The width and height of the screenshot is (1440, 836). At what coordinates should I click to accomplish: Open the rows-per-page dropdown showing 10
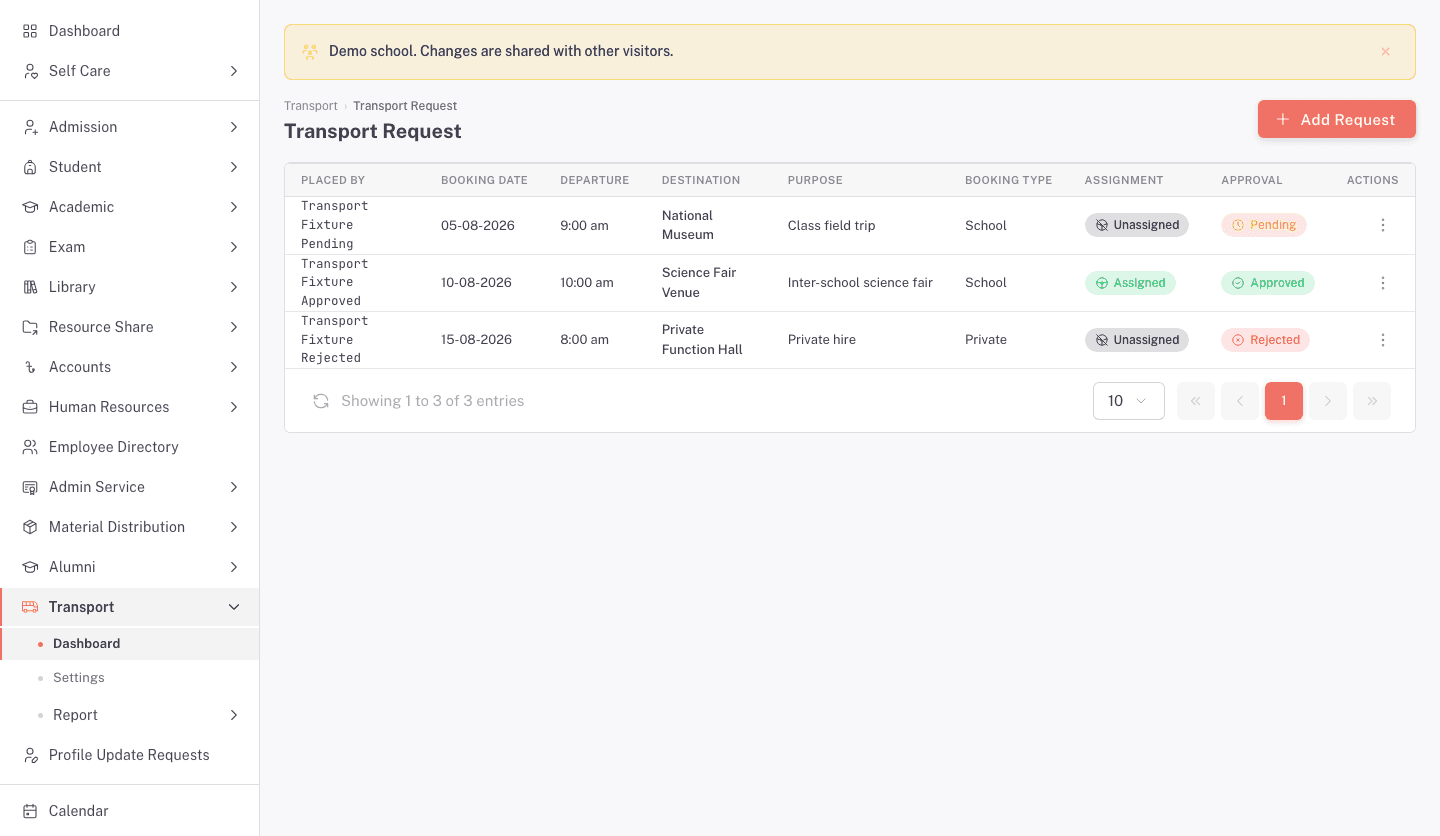[1129, 401]
